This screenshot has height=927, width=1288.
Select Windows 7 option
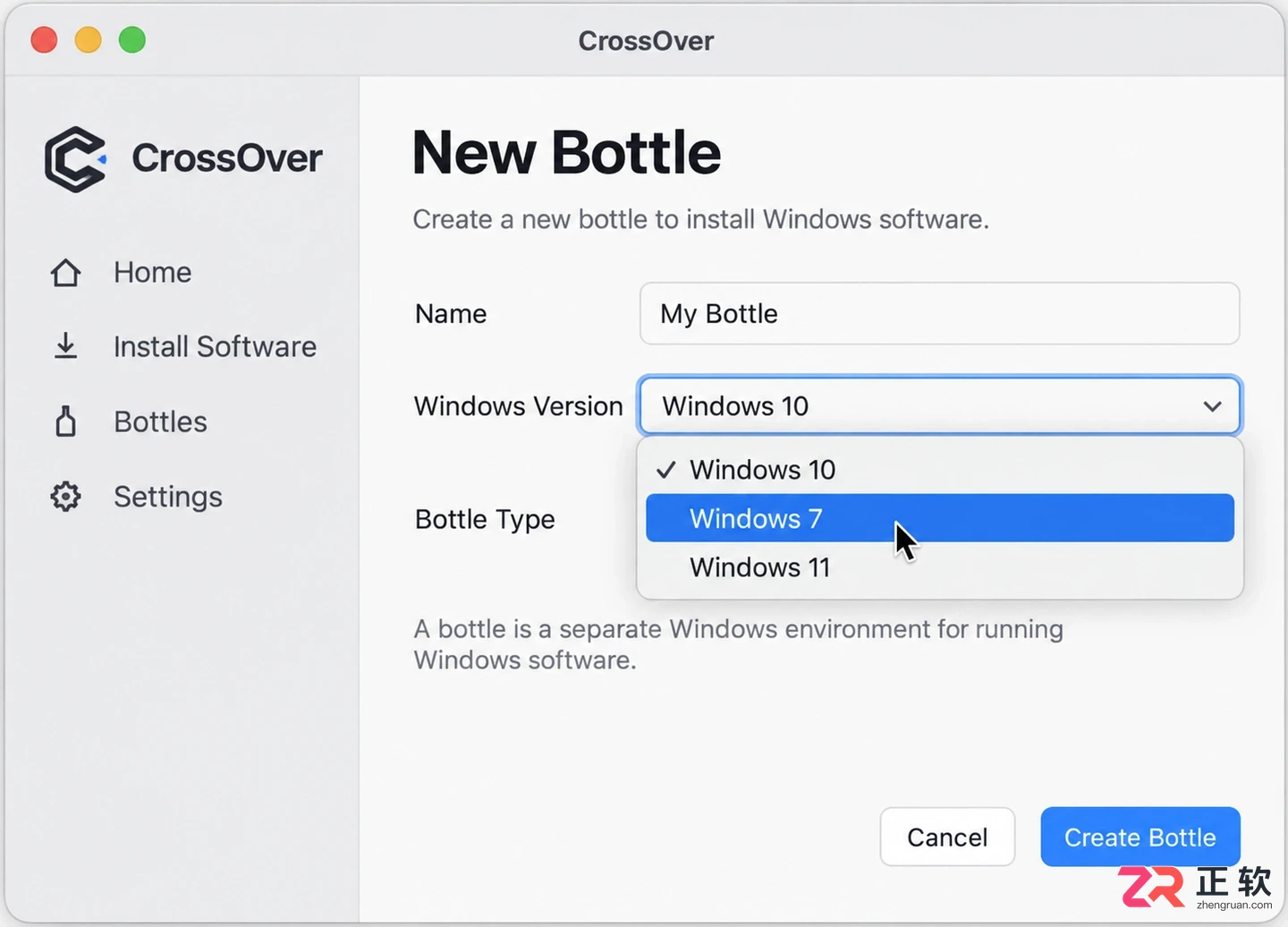pos(940,518)
